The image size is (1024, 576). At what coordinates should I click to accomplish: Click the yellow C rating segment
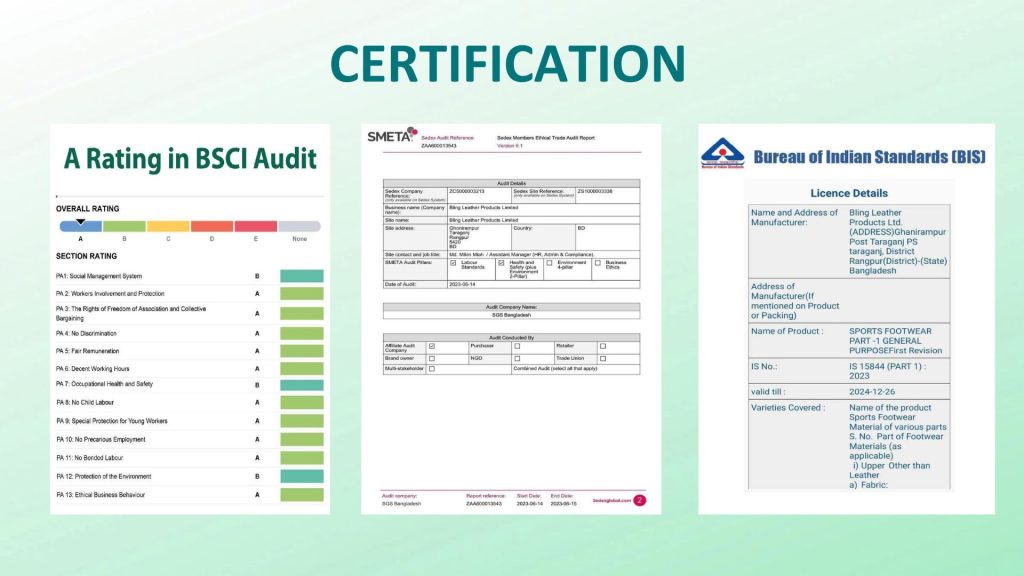tap(168, 227)
